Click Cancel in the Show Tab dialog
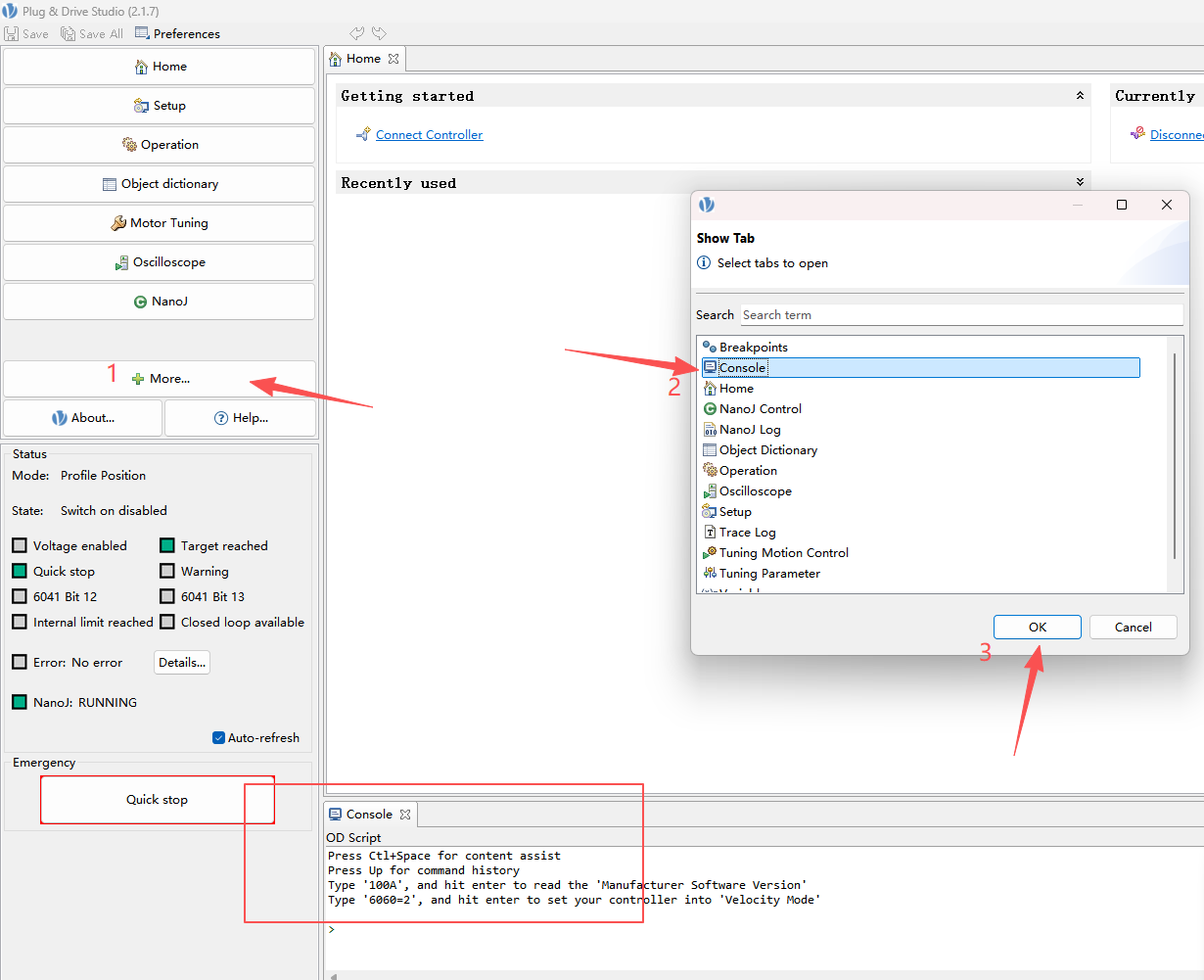 point(1134,628)
